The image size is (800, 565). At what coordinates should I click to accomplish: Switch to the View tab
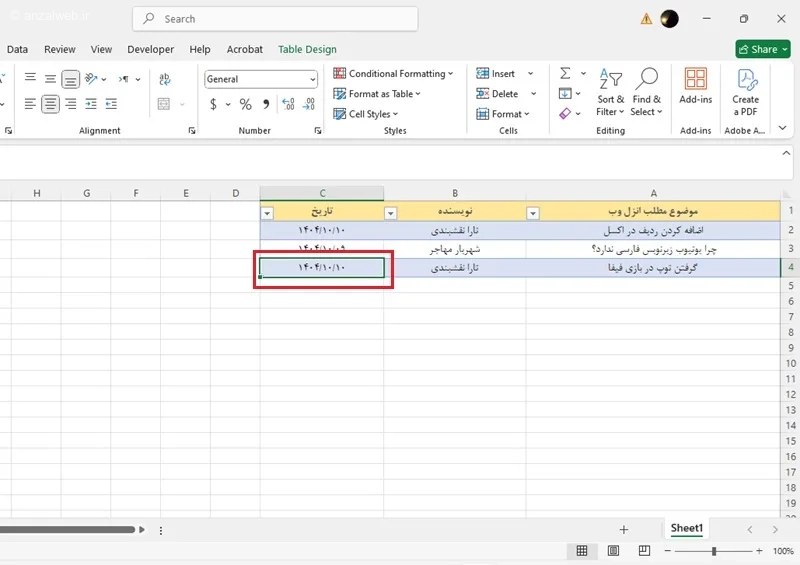pyautogui.click(x=101, y=50)
